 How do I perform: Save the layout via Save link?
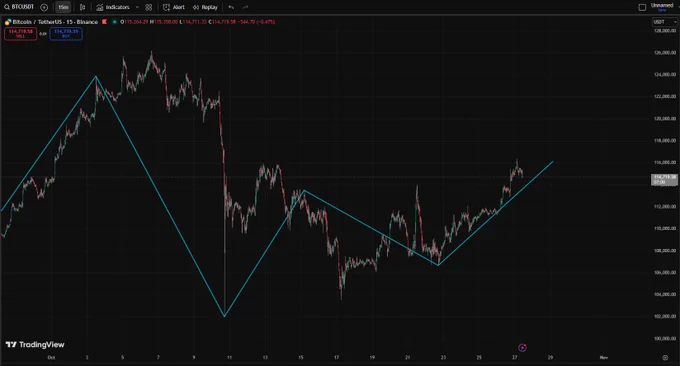pyautogui.click(x=662, y=10)
